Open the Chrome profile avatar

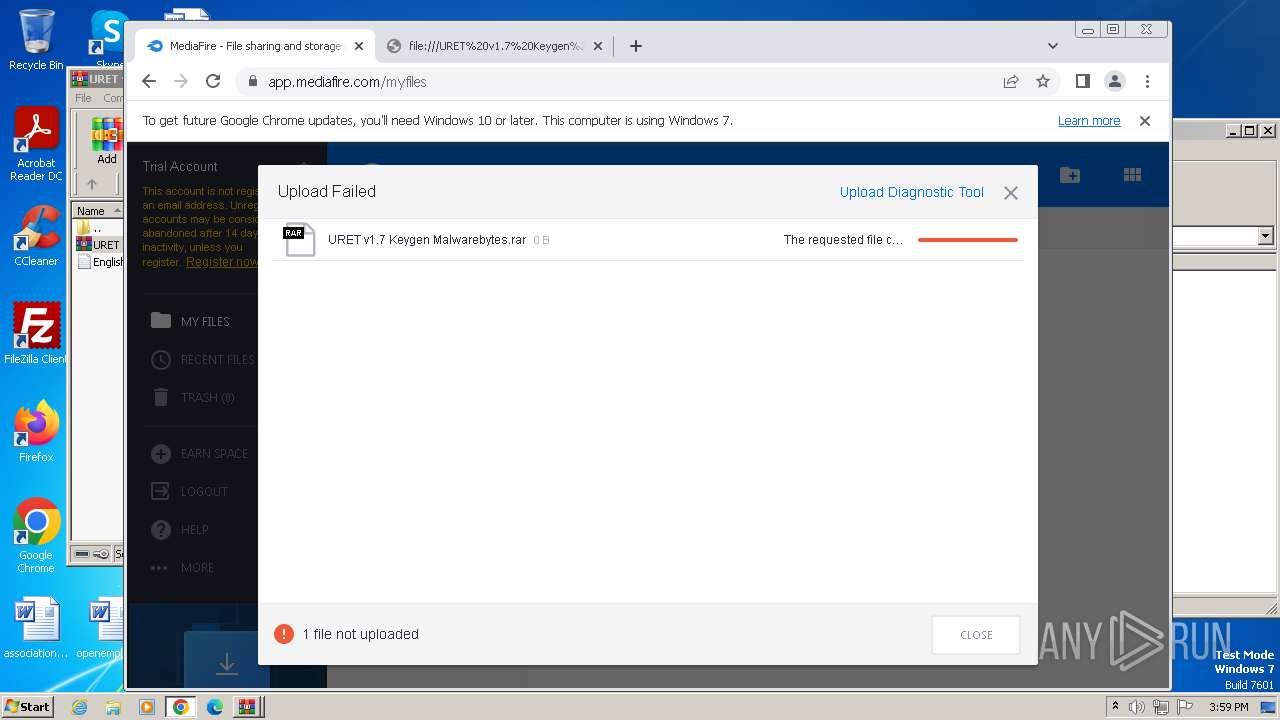click(1115, 81)
